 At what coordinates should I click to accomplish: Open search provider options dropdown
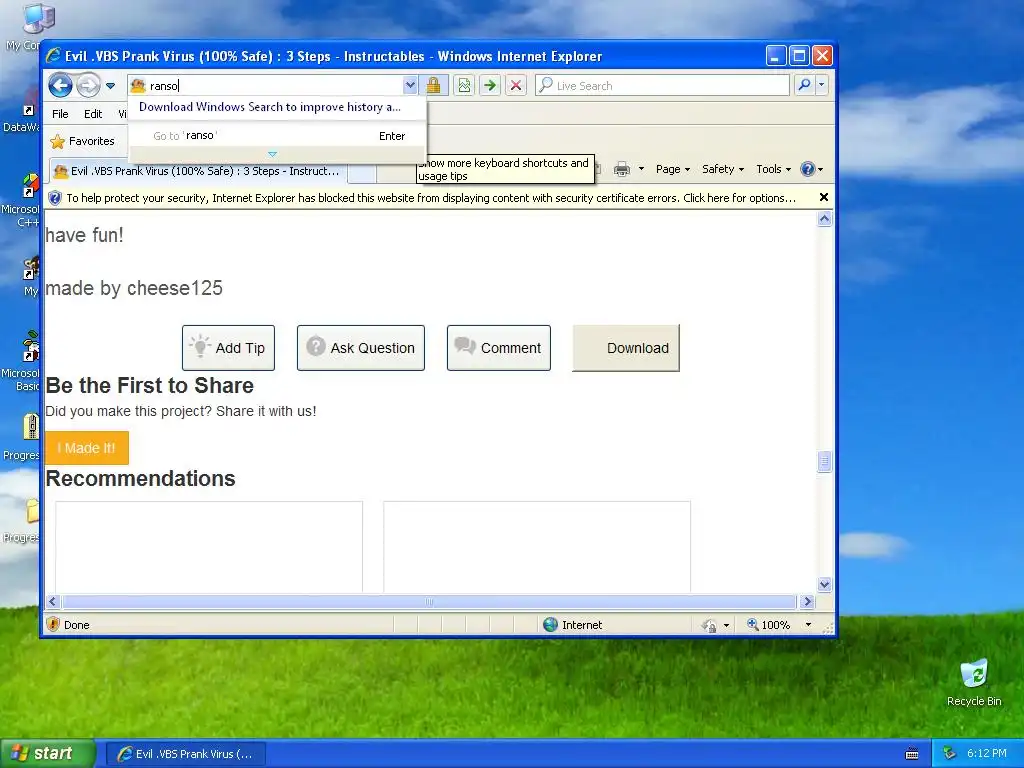(822, 86)
